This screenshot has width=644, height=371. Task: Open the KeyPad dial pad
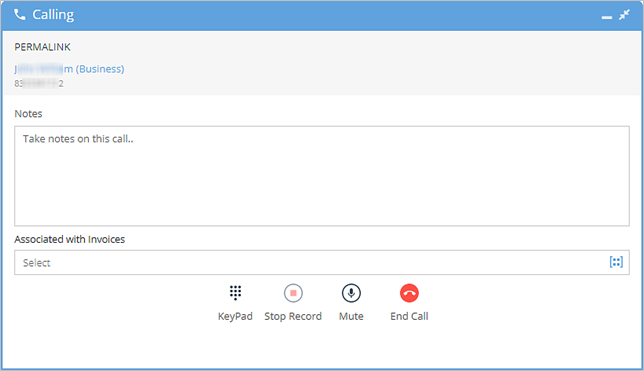tap(235, 293)
